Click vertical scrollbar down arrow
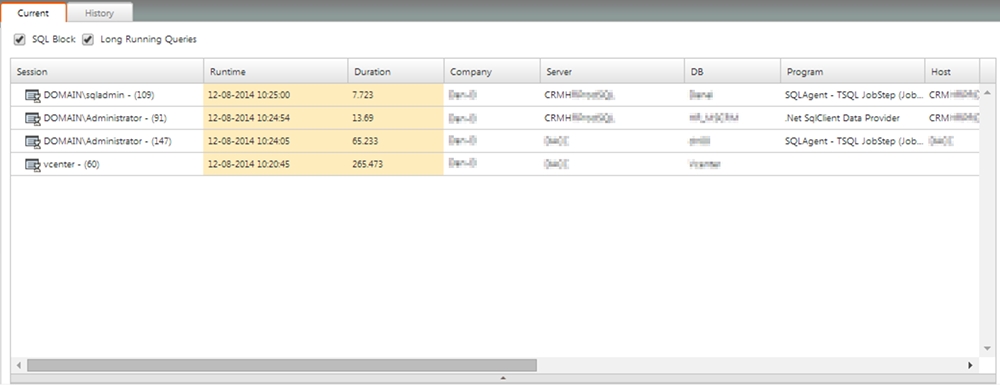1000x386 pixels. (x=988, y=348)
